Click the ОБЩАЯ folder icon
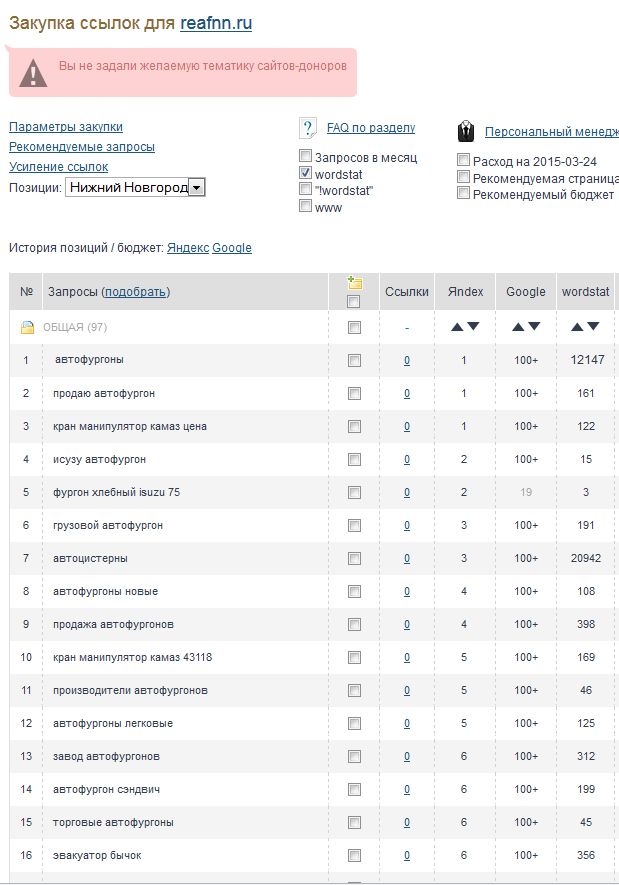Viewport: 619px width, 885px height. (27, 327)
